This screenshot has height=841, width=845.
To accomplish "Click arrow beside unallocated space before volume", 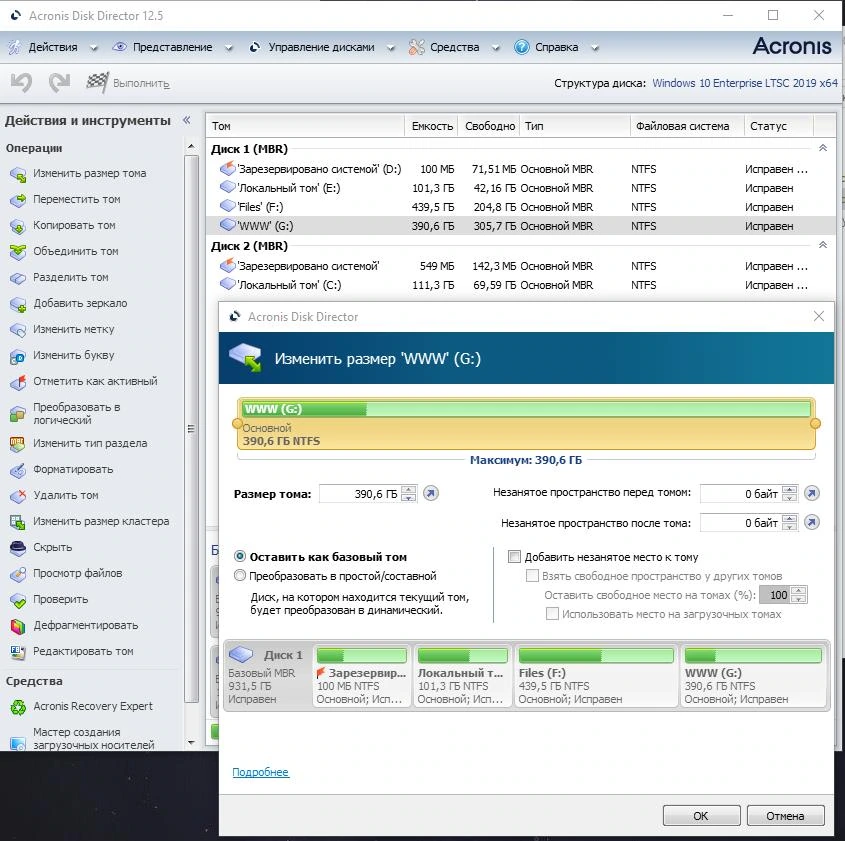I will tap(812, 493).
